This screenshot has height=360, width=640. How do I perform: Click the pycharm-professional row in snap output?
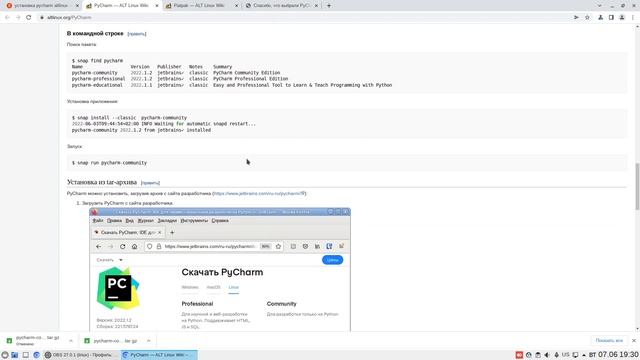(180, 79)
